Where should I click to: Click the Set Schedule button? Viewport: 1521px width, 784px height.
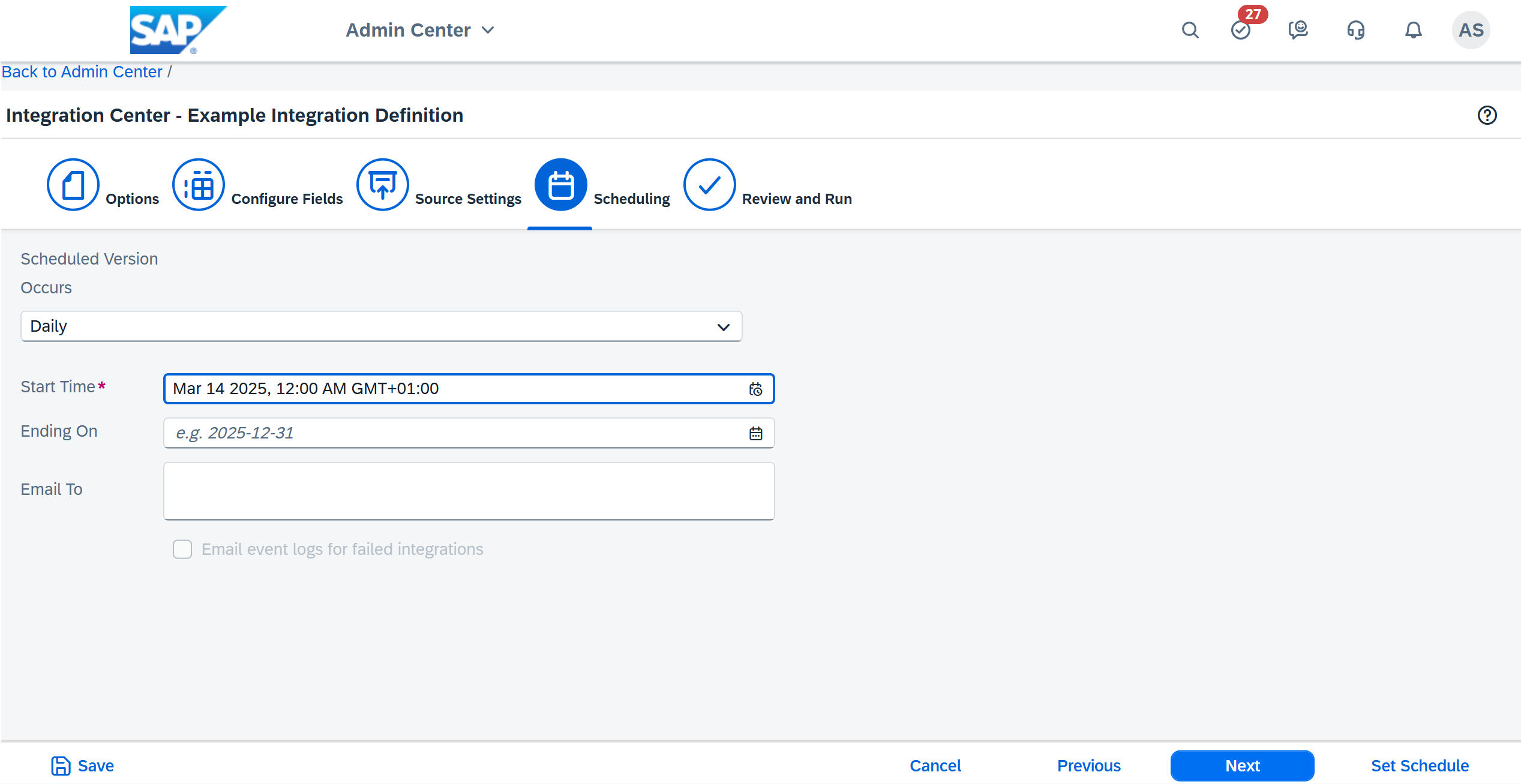[1420, 766]
